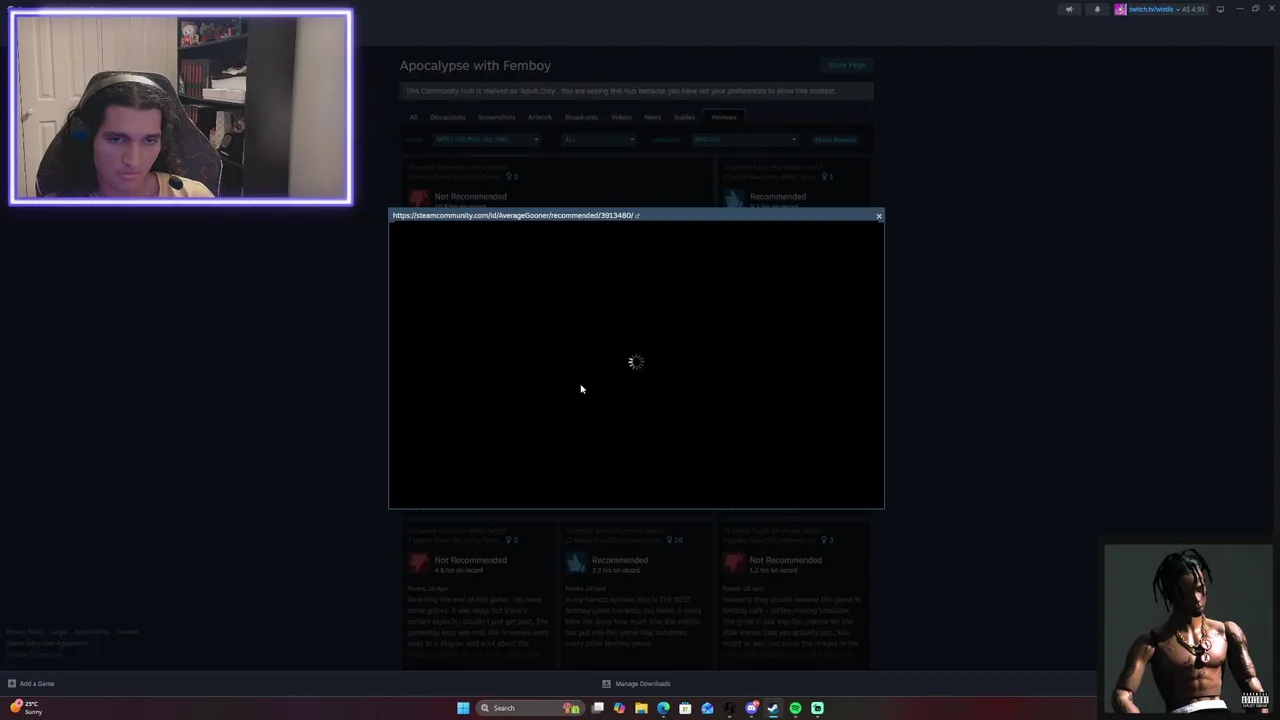Open the Store Page button
Viewport: 1280px width, 720px height.
tap(846, 65)
